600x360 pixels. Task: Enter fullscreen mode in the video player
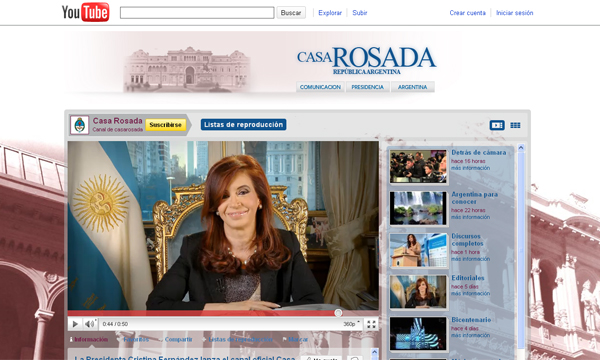coord(371,324)
